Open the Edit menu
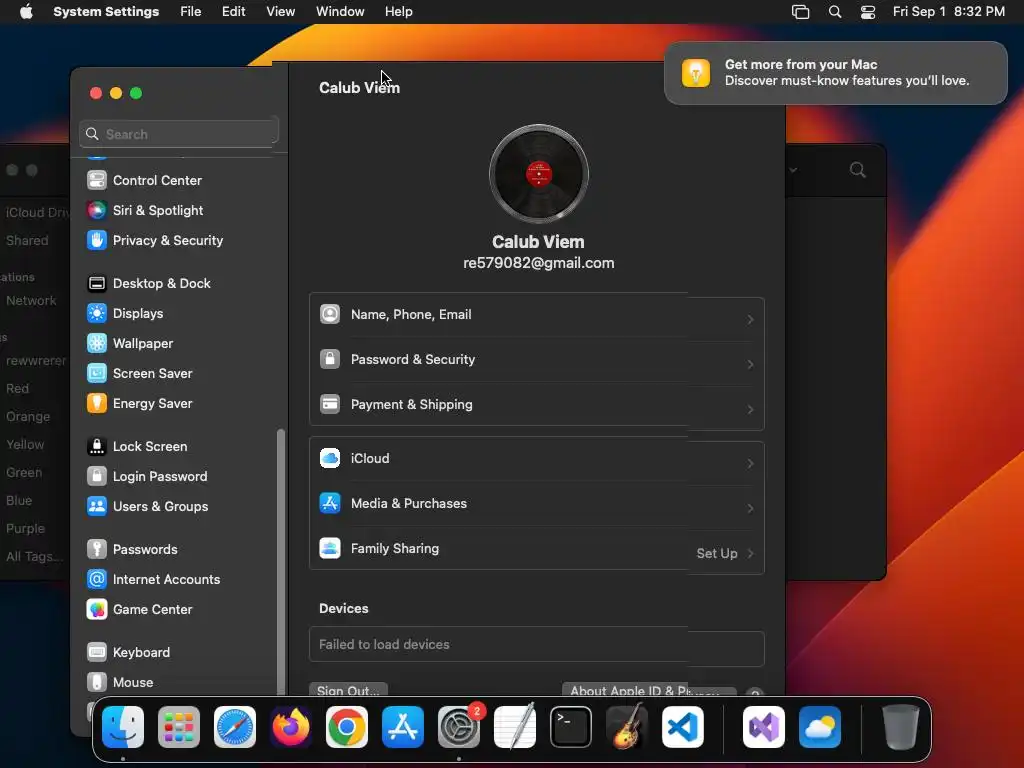The image size is (1024, 768). click(233, 12)
